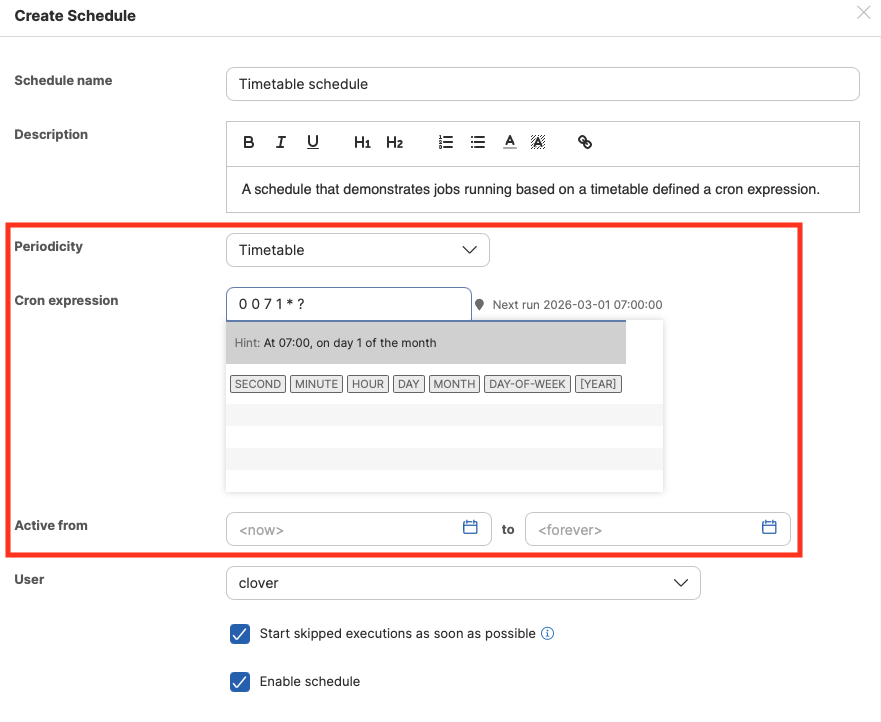Viewport: 881px width, 722px height.
Task: Insert a bullet list in the description
Action: [x=477, y=142]
